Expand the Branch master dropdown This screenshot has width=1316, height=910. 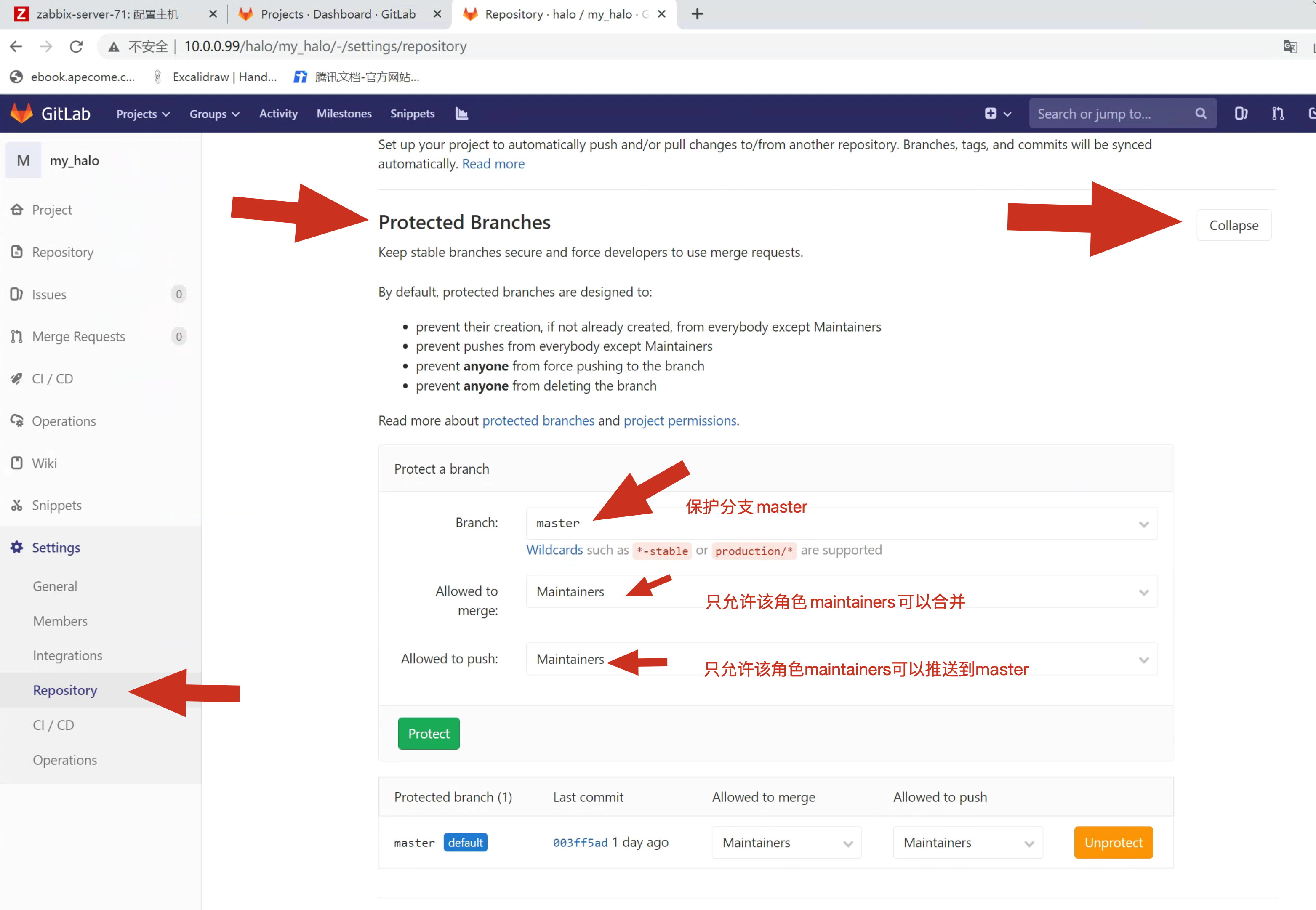(842, 523)
